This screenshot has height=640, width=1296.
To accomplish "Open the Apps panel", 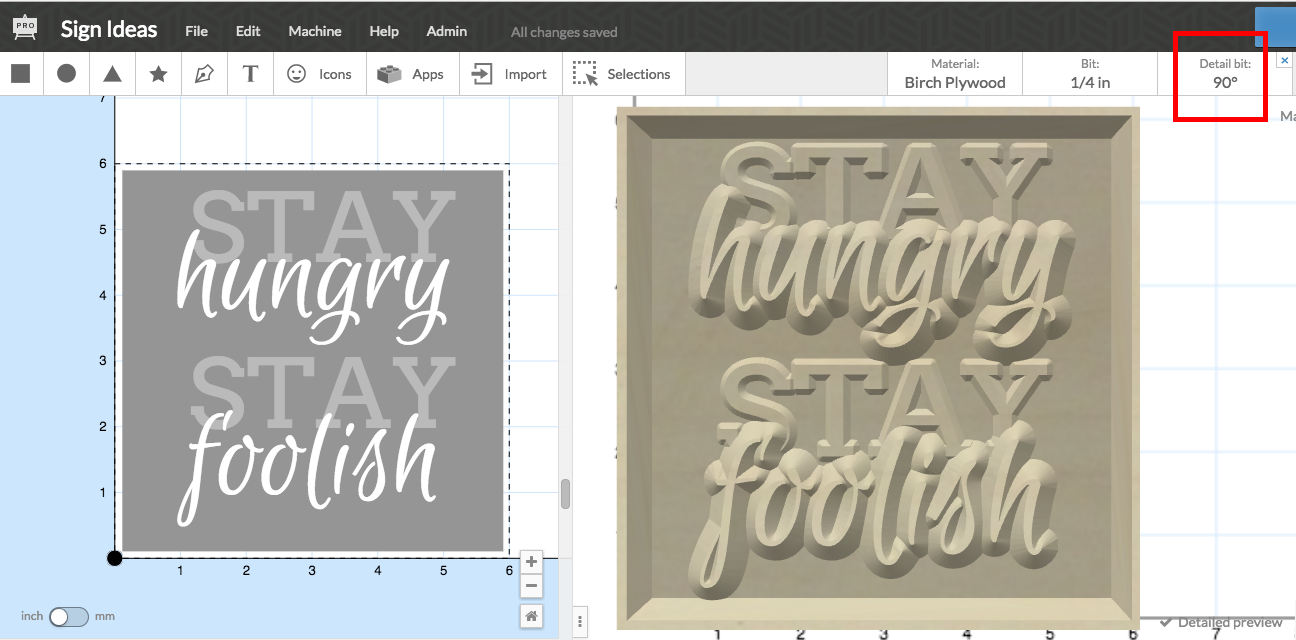I will click(412, 74).
